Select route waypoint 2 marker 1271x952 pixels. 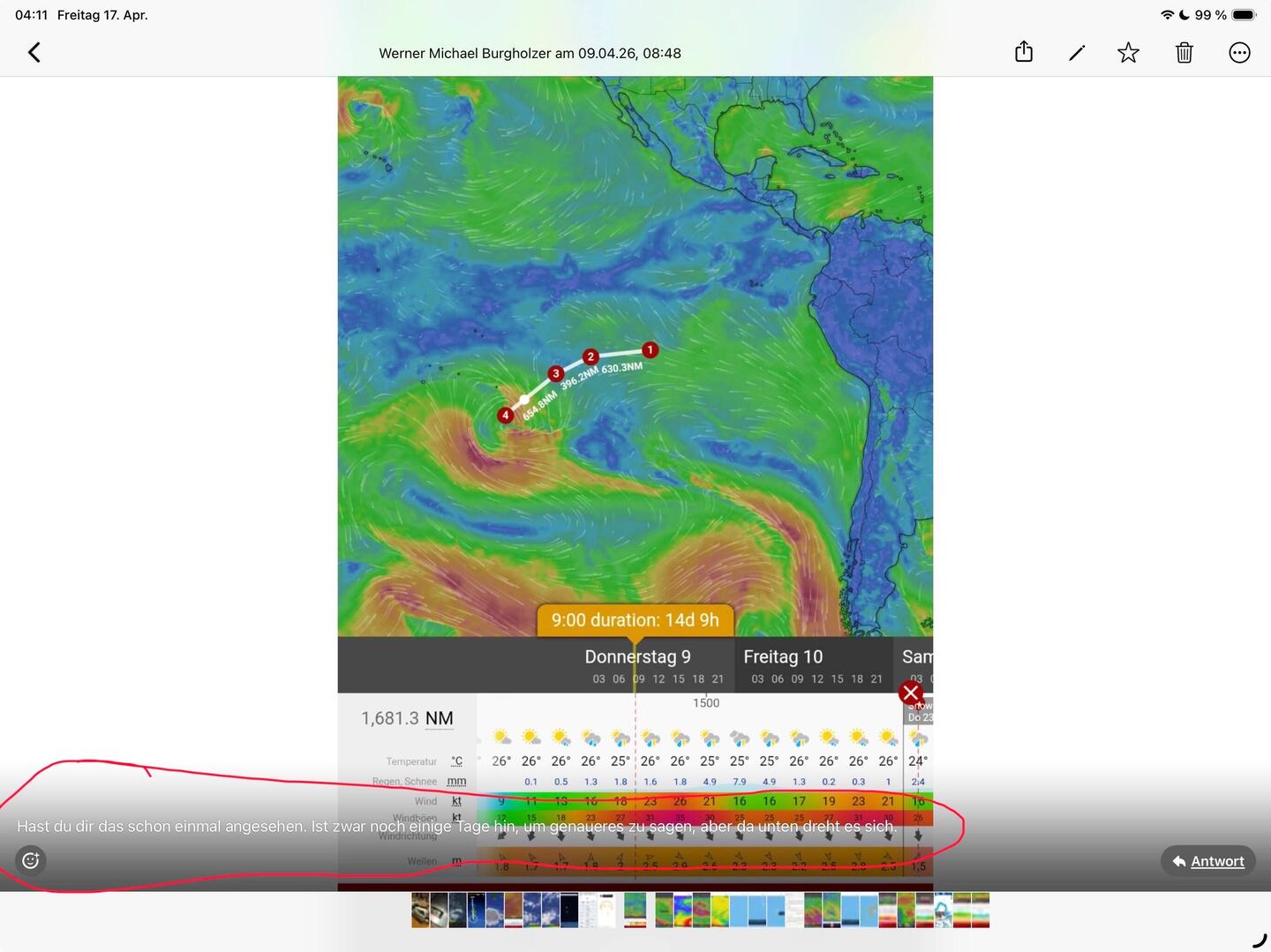point(590,357)
